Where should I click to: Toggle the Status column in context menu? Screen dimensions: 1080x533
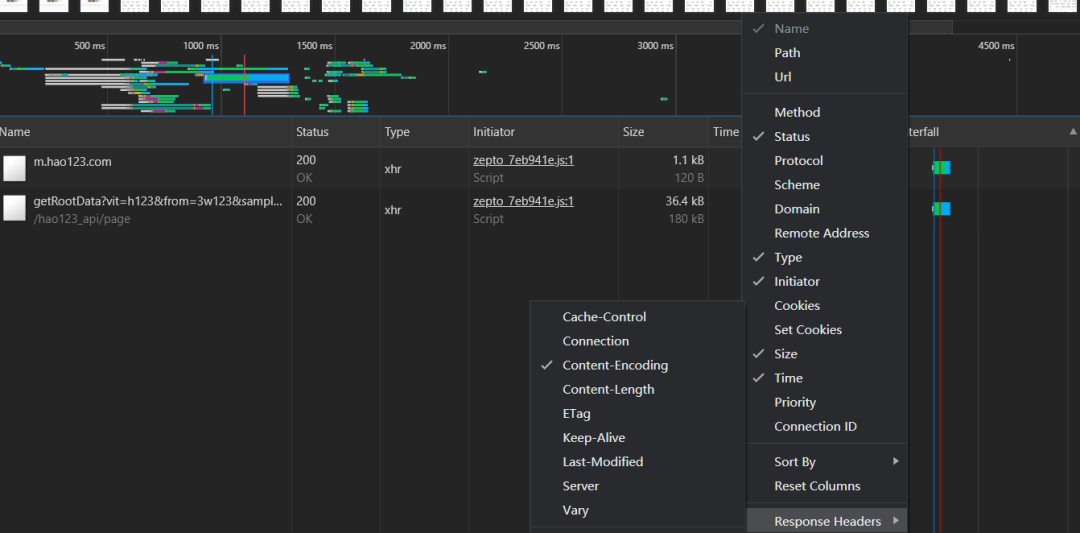point(825,136)
